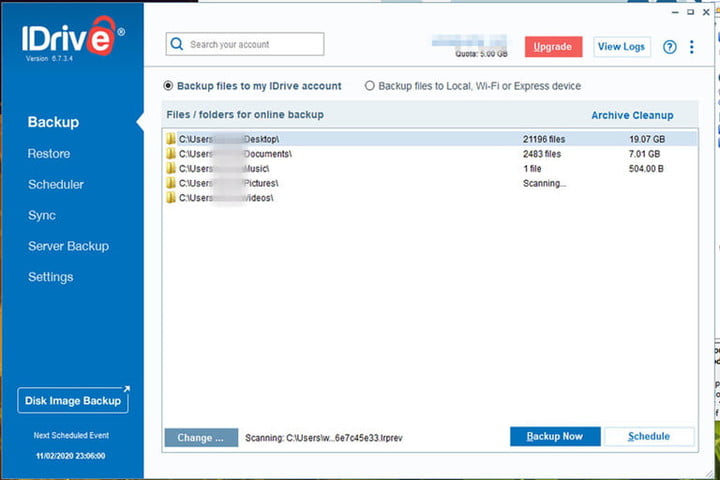The image size is (720, 480).
Task: Click the 1 file count
Action: point(532,169)
